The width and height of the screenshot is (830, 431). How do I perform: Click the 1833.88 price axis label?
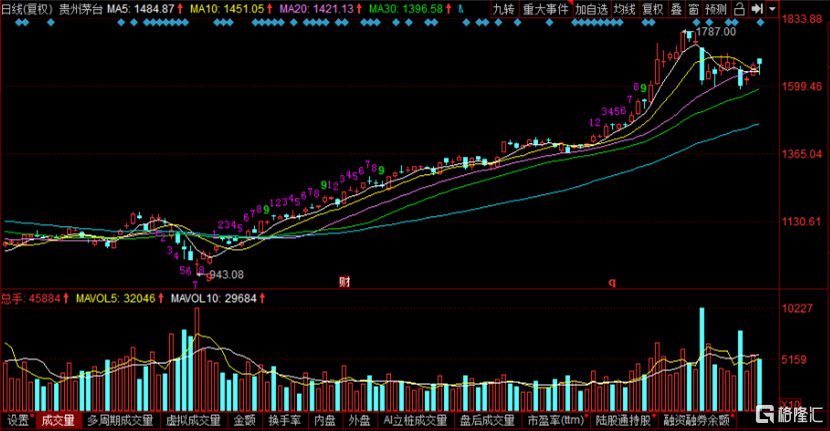[802, 19]
